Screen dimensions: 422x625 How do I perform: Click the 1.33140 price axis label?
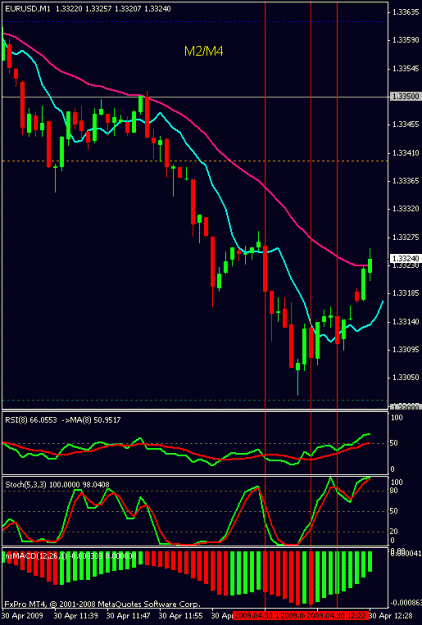coord(405,321)
